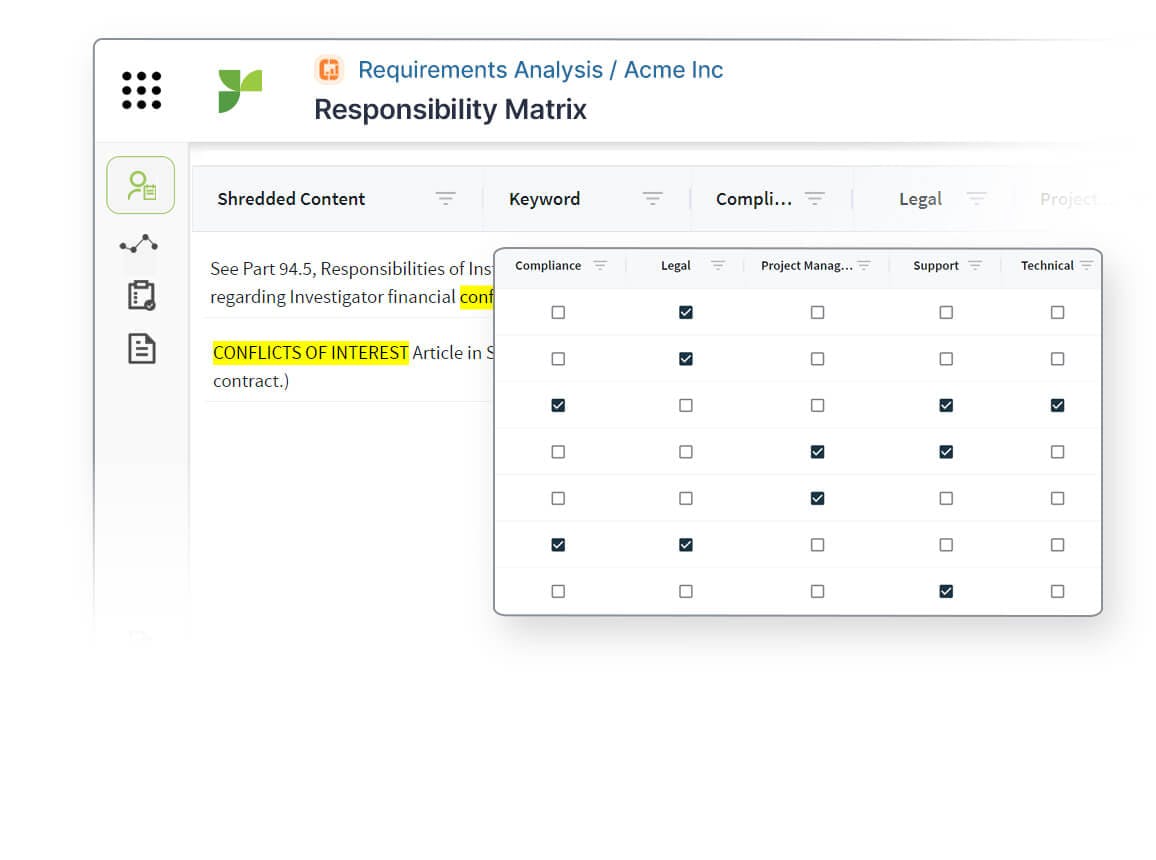This screenshot has width=1156, height=860.
Task: Uncheck Legal in first matrix row
Action: 686,312
